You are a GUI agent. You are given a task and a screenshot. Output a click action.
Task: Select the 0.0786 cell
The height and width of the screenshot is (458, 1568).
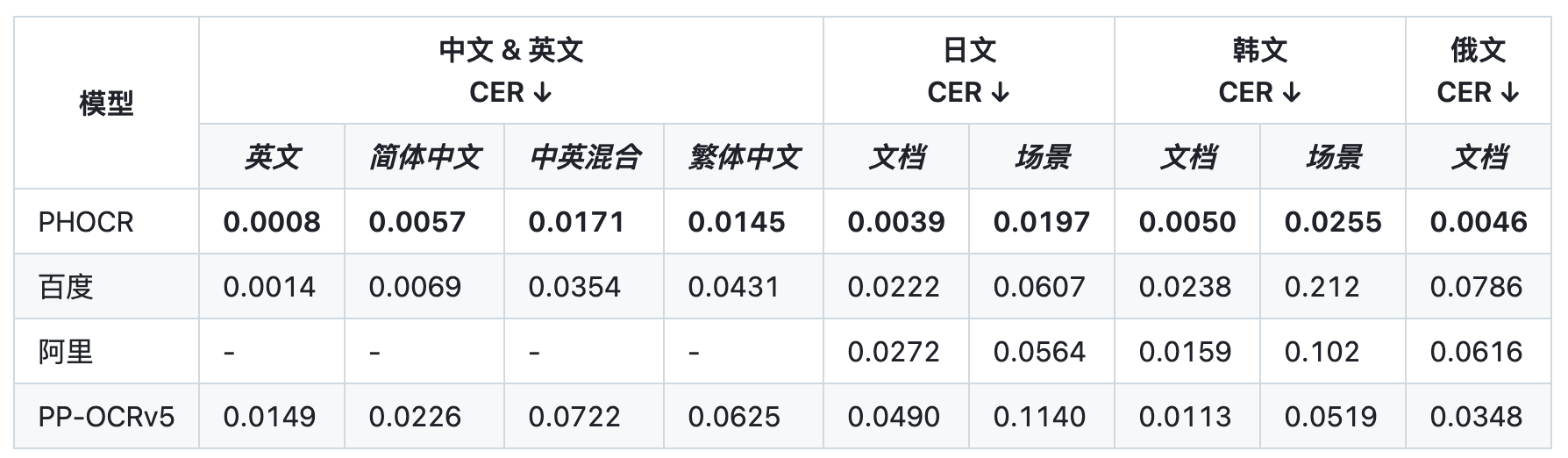click(x=1476, y=287)
